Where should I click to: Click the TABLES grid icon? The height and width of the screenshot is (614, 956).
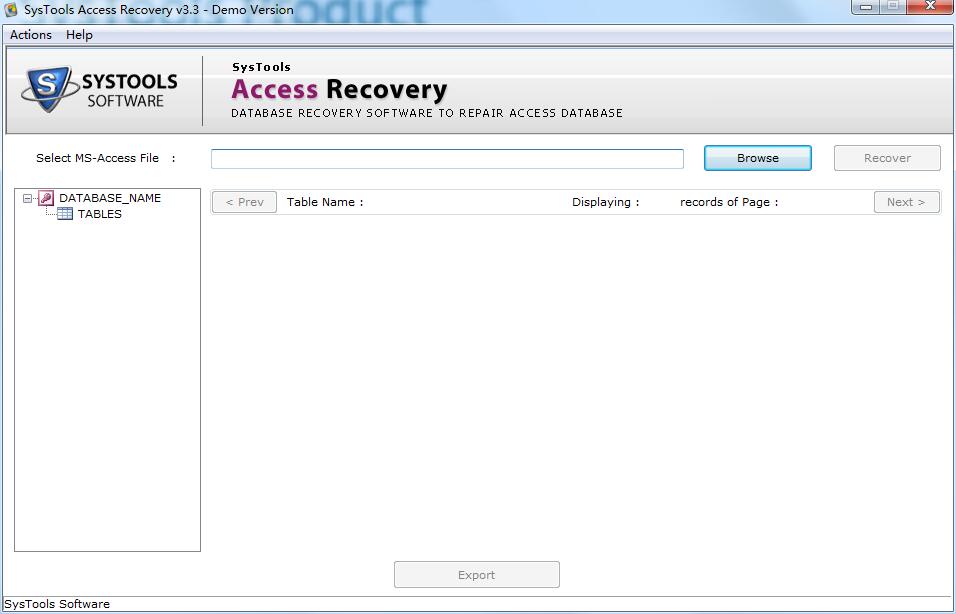point(65,214)
